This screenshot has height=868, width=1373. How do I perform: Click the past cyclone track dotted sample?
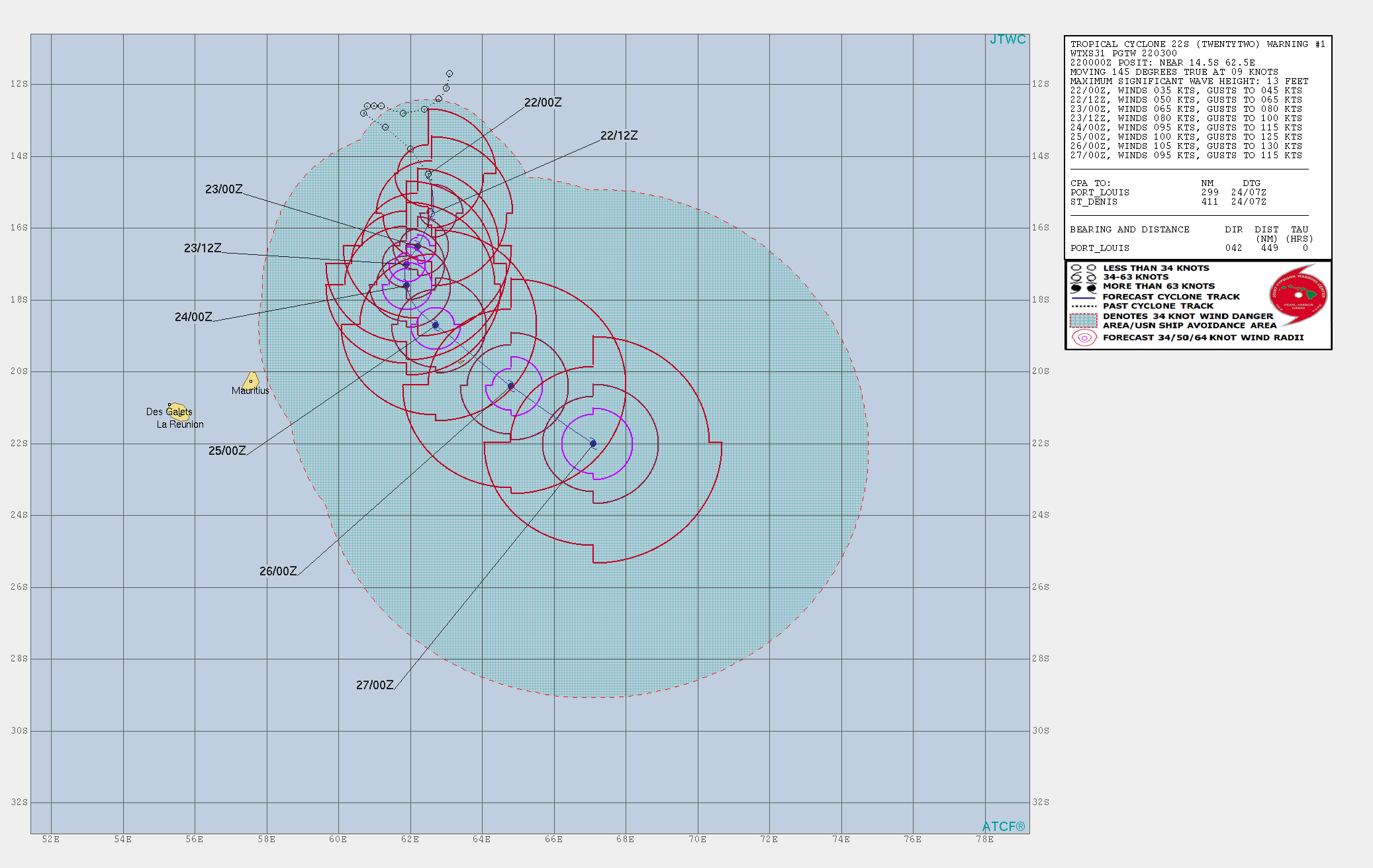1083,307
